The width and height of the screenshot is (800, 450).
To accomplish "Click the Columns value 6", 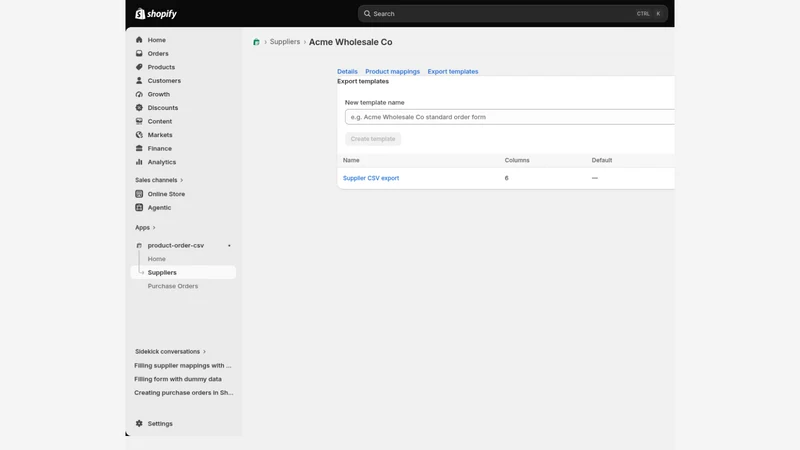I will 506,178.
